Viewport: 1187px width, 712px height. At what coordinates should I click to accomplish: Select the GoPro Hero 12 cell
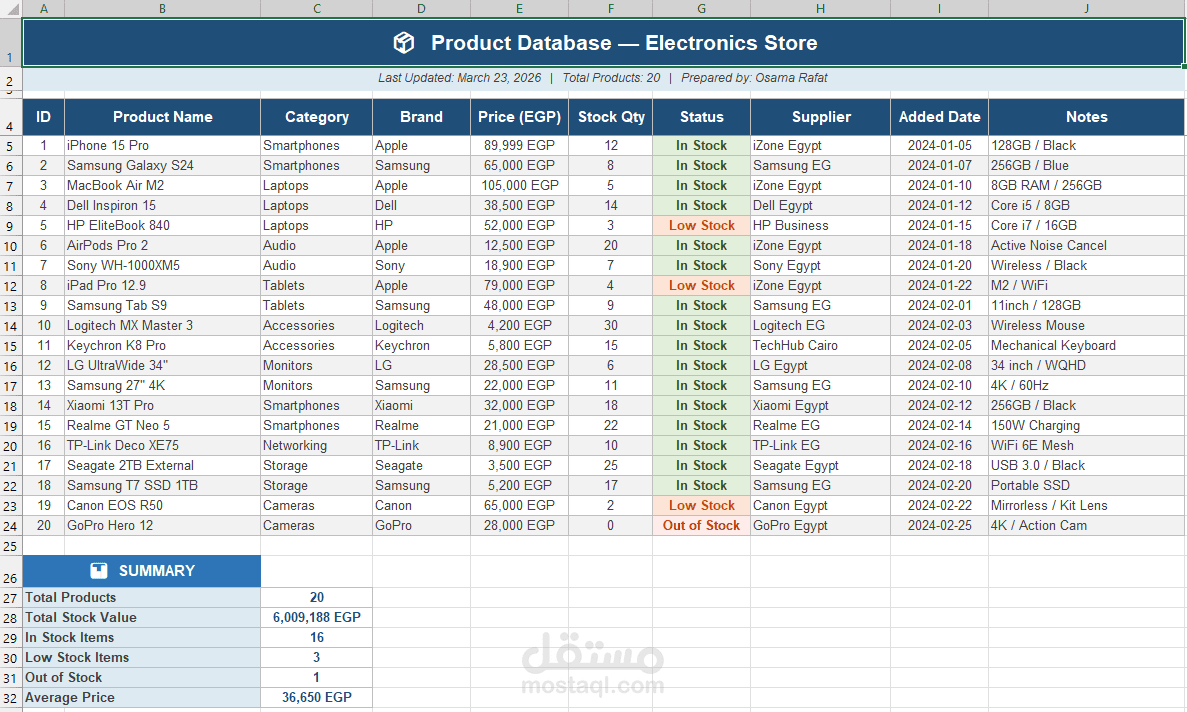pos(163,525)
